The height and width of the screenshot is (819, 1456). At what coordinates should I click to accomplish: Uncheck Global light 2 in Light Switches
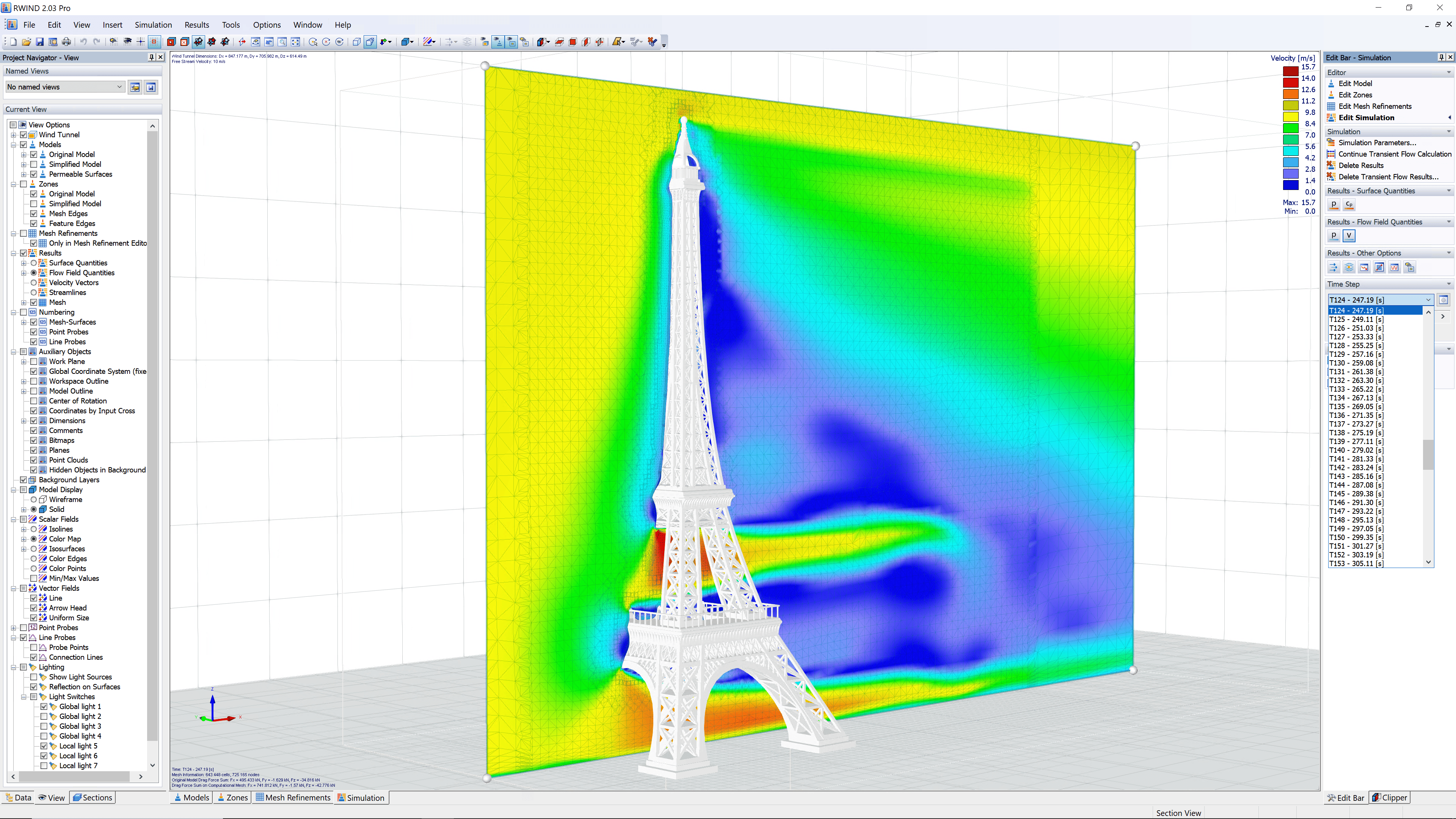[x=44, y=716]
